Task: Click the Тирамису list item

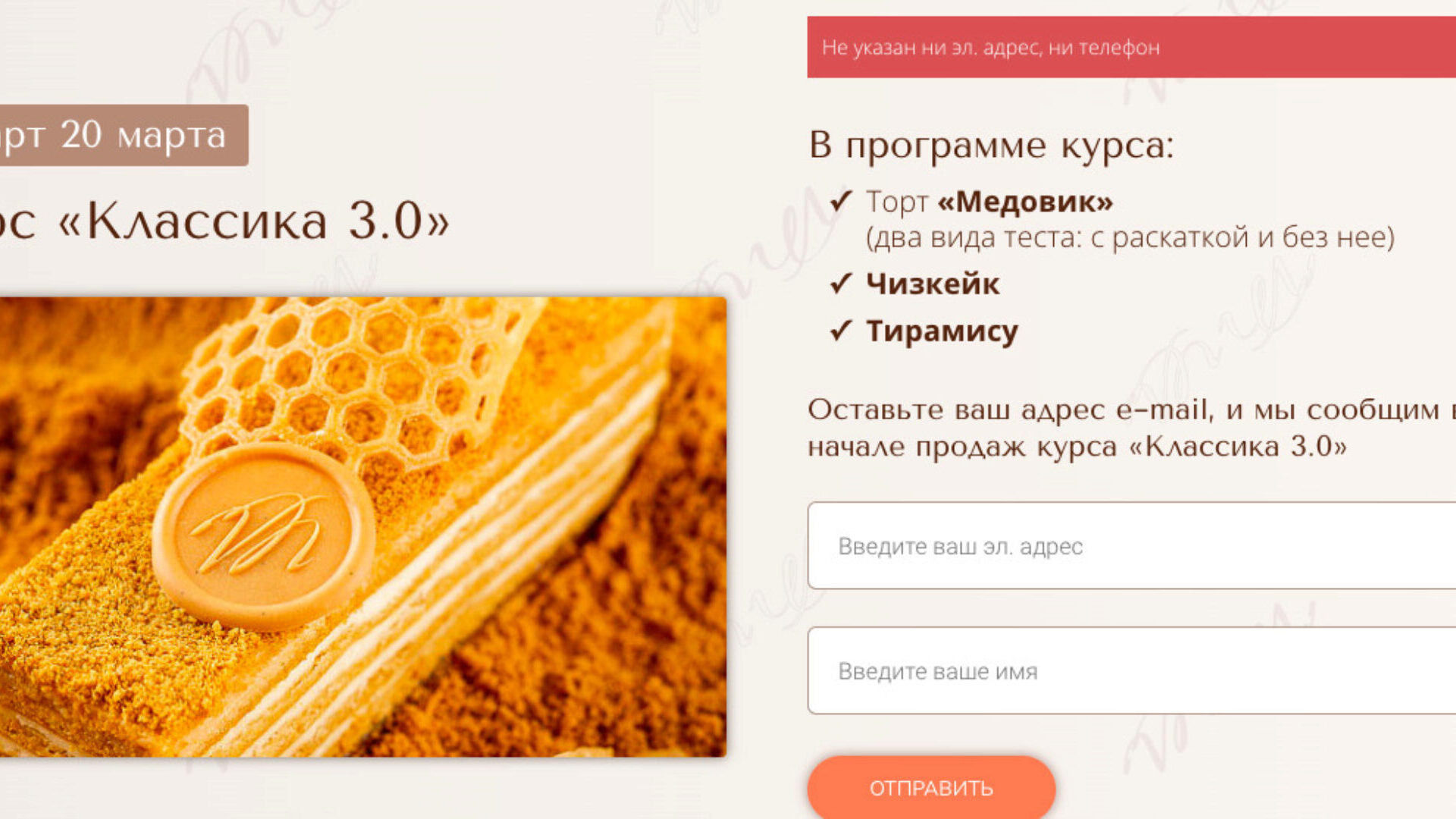Action: [x=942, y=331]
